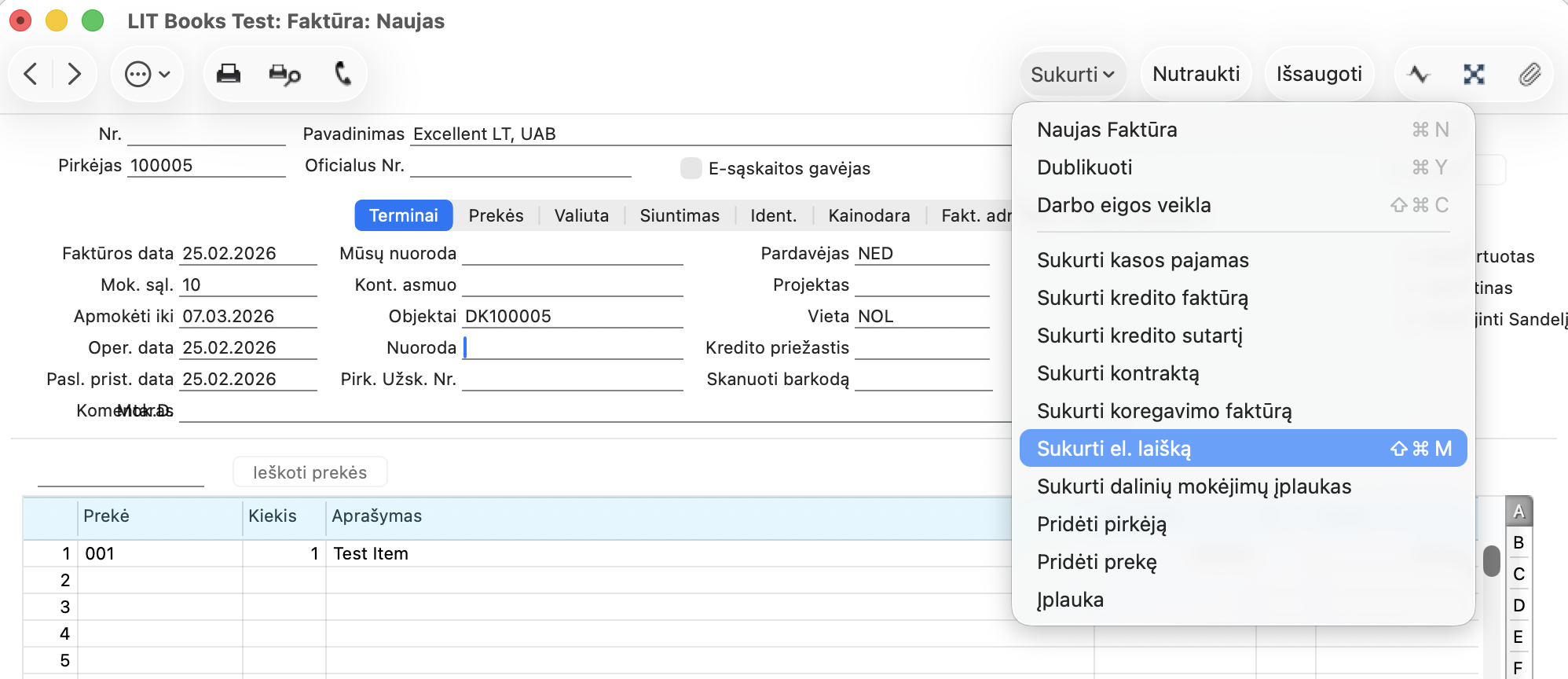The image size is (1568, 679).
Task: Click the activity waveform icon
Action: pyautogui.click(x=1419, y=75)
